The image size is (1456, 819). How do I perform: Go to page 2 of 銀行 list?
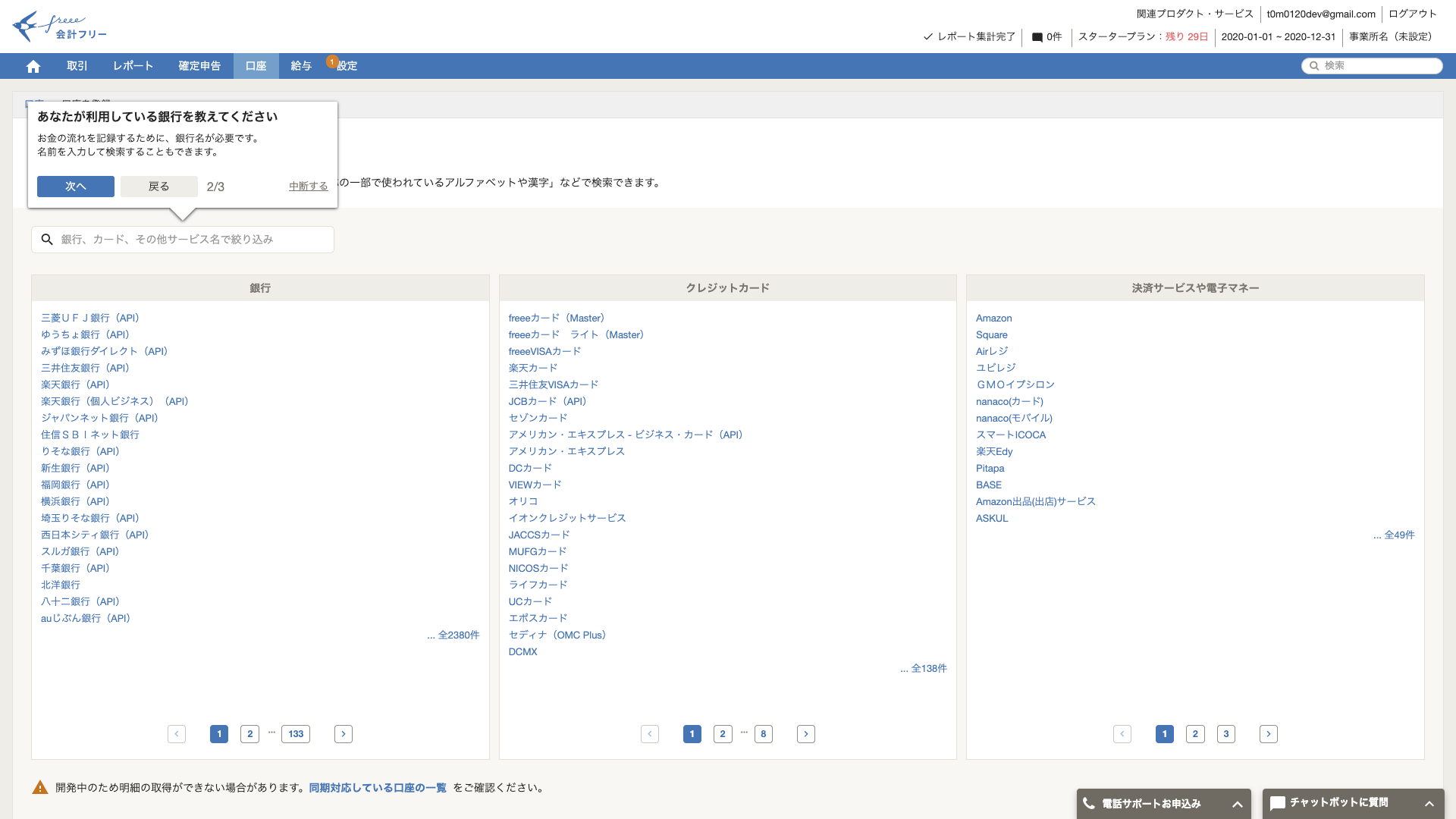point(249,734)
